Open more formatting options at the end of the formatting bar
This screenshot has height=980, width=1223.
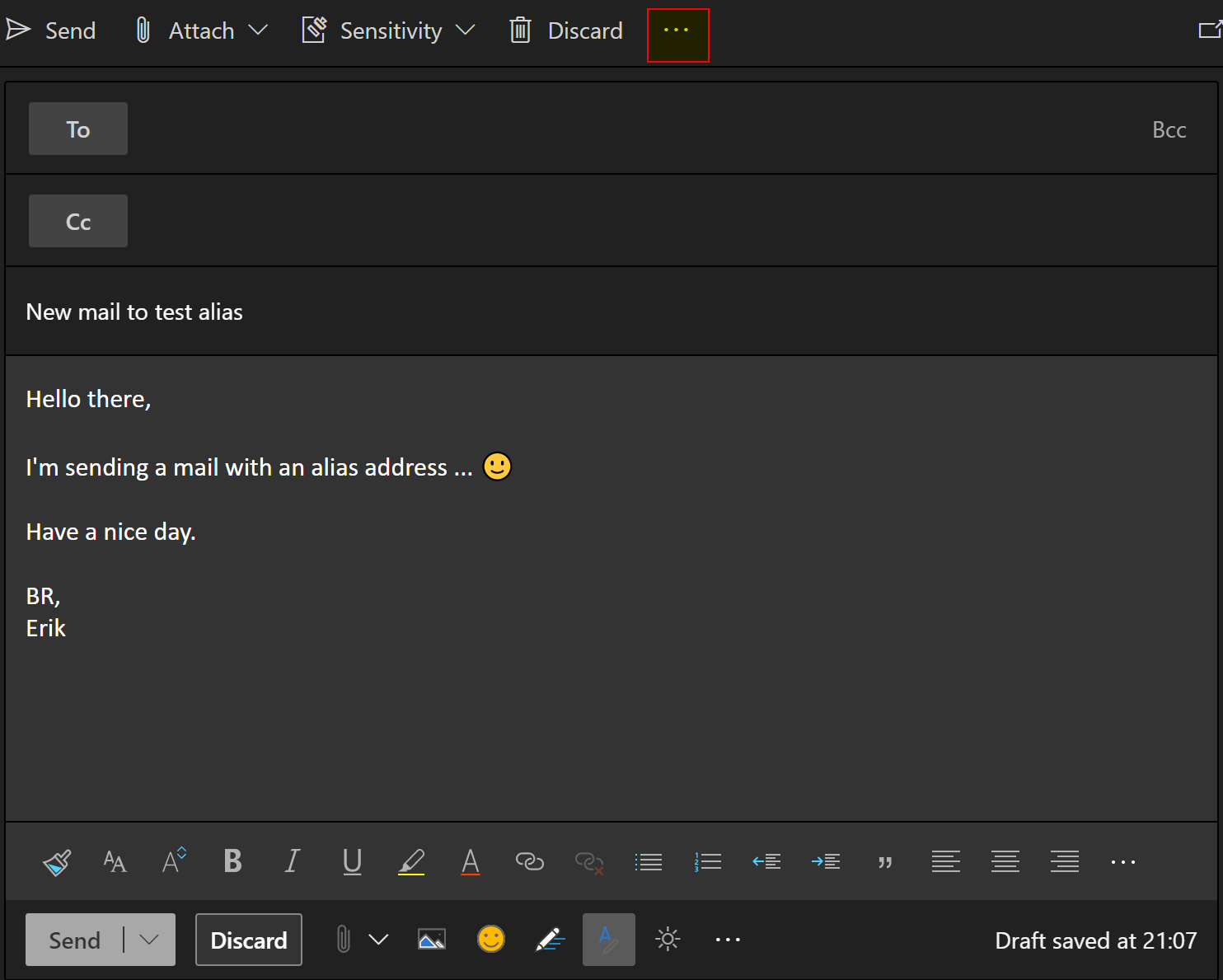[x=1123, y=862]
